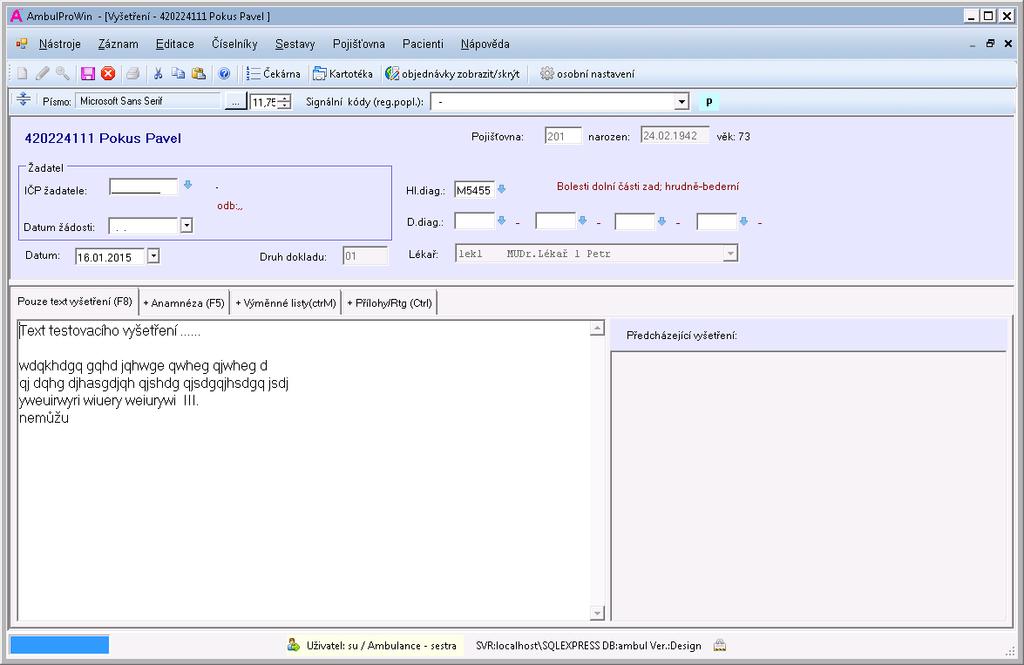This screenshot has width=1024, height=665.
Task: Click the blue progress bar in status bar
Action: click(x=59, y=645)
